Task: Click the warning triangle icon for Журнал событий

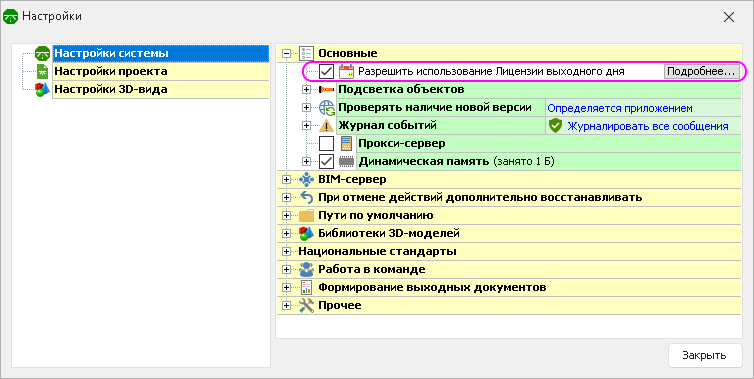Action: [327, 126]
